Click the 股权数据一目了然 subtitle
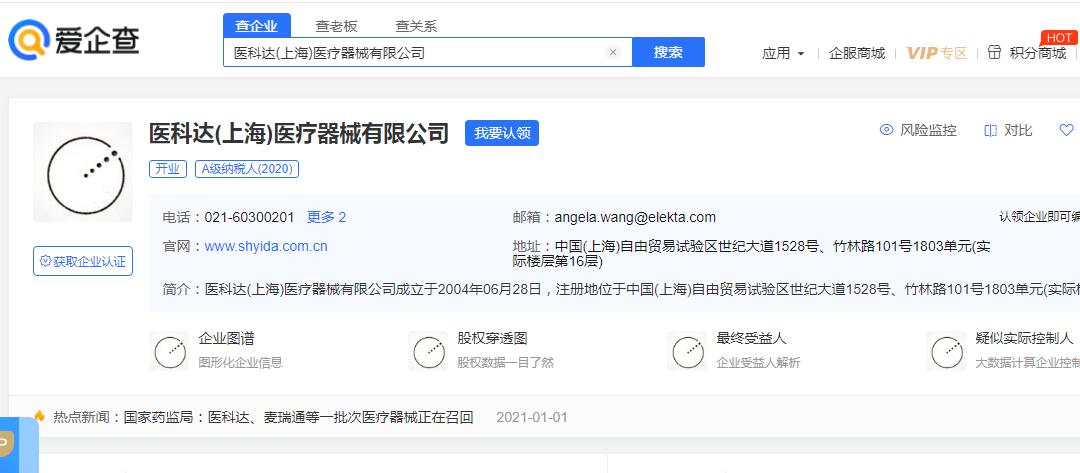1080x473 pixels. click(506, 362)
